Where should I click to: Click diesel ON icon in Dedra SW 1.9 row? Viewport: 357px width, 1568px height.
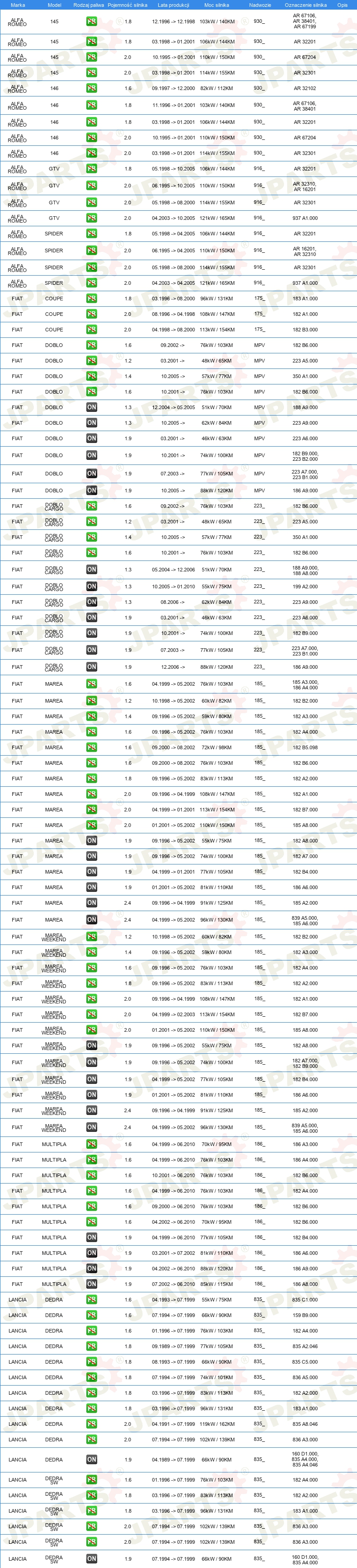[x=91, y=1559]
